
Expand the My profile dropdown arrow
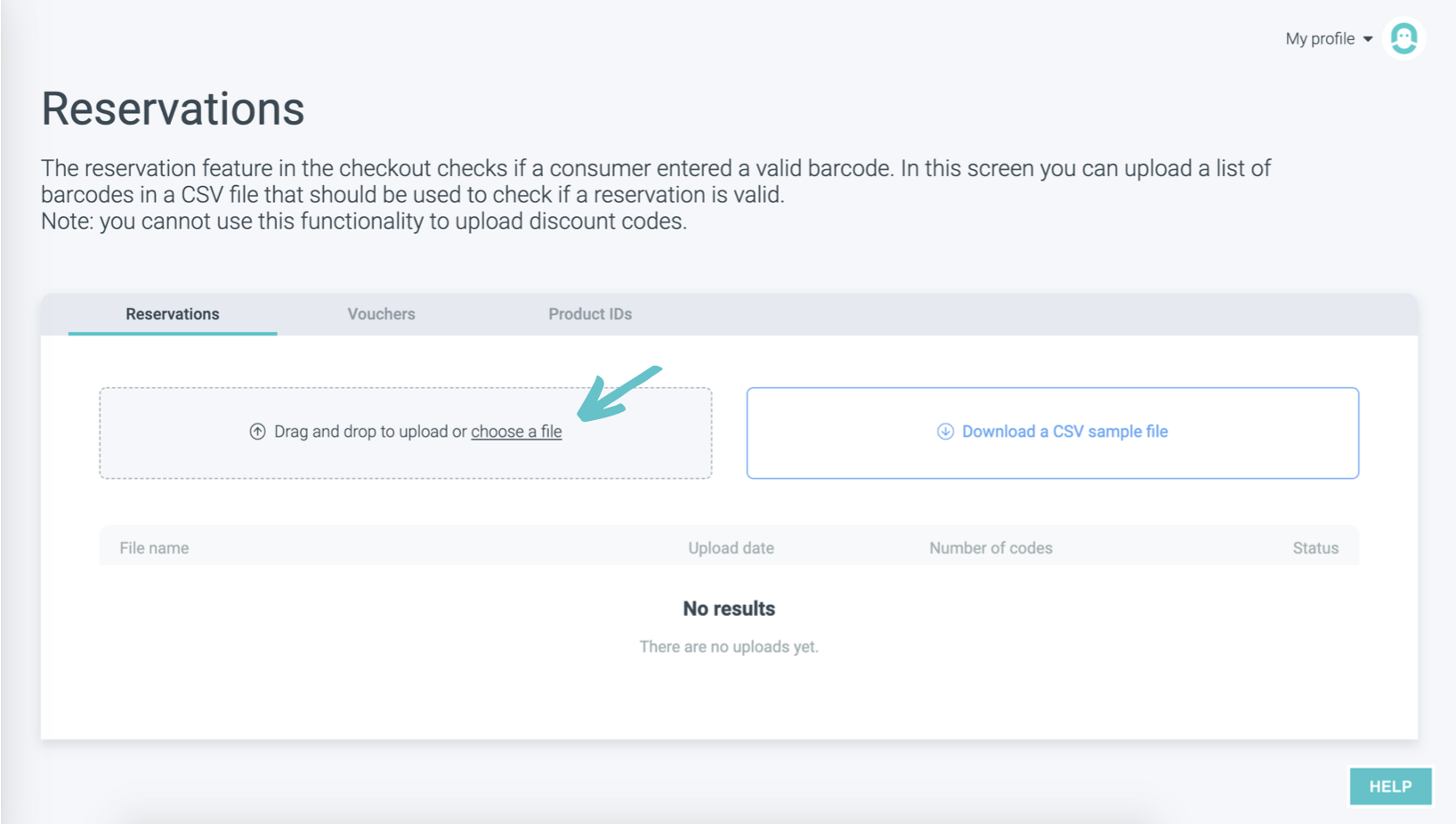point(1368,39)
